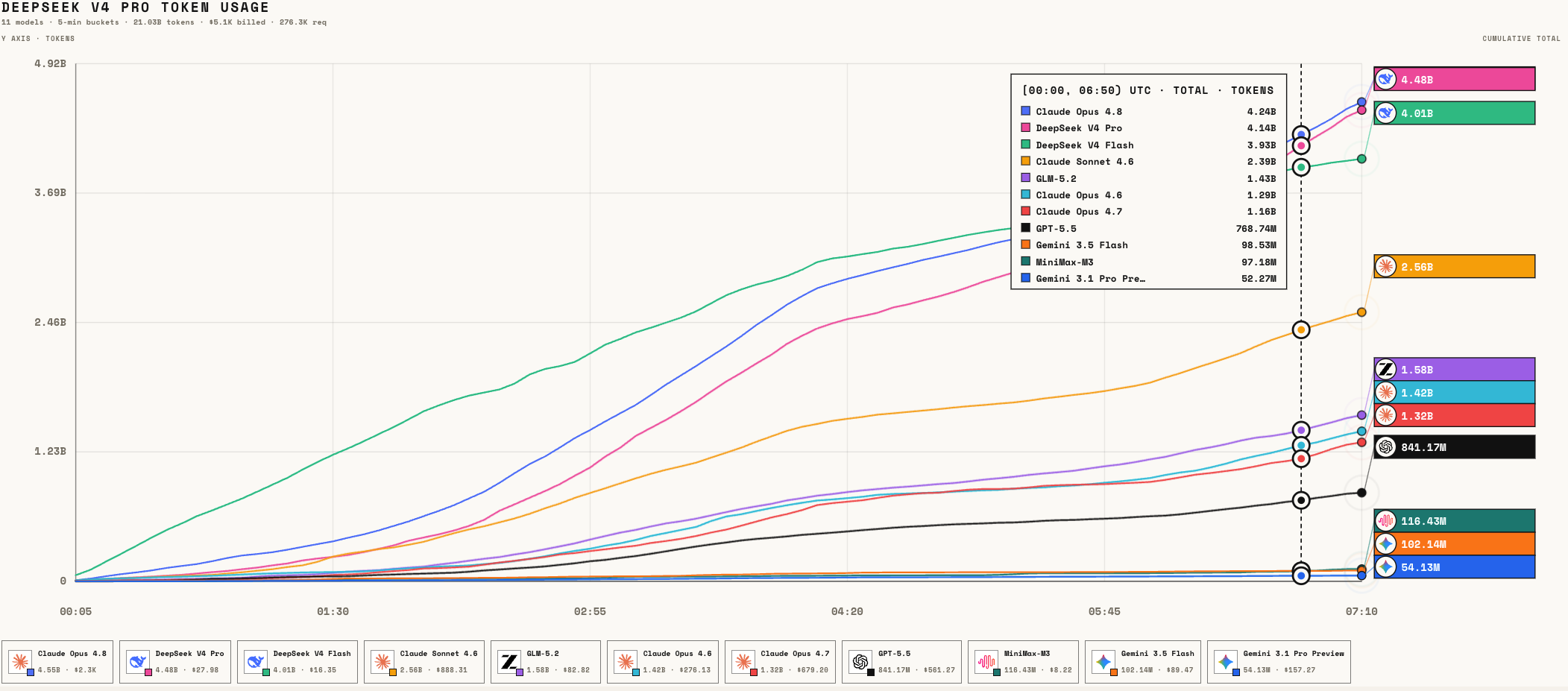Click '4.55B · $2.3K' in the Claude Opus 4.8 card
The height and width of the screenshot is (691, 1568).
67,670
